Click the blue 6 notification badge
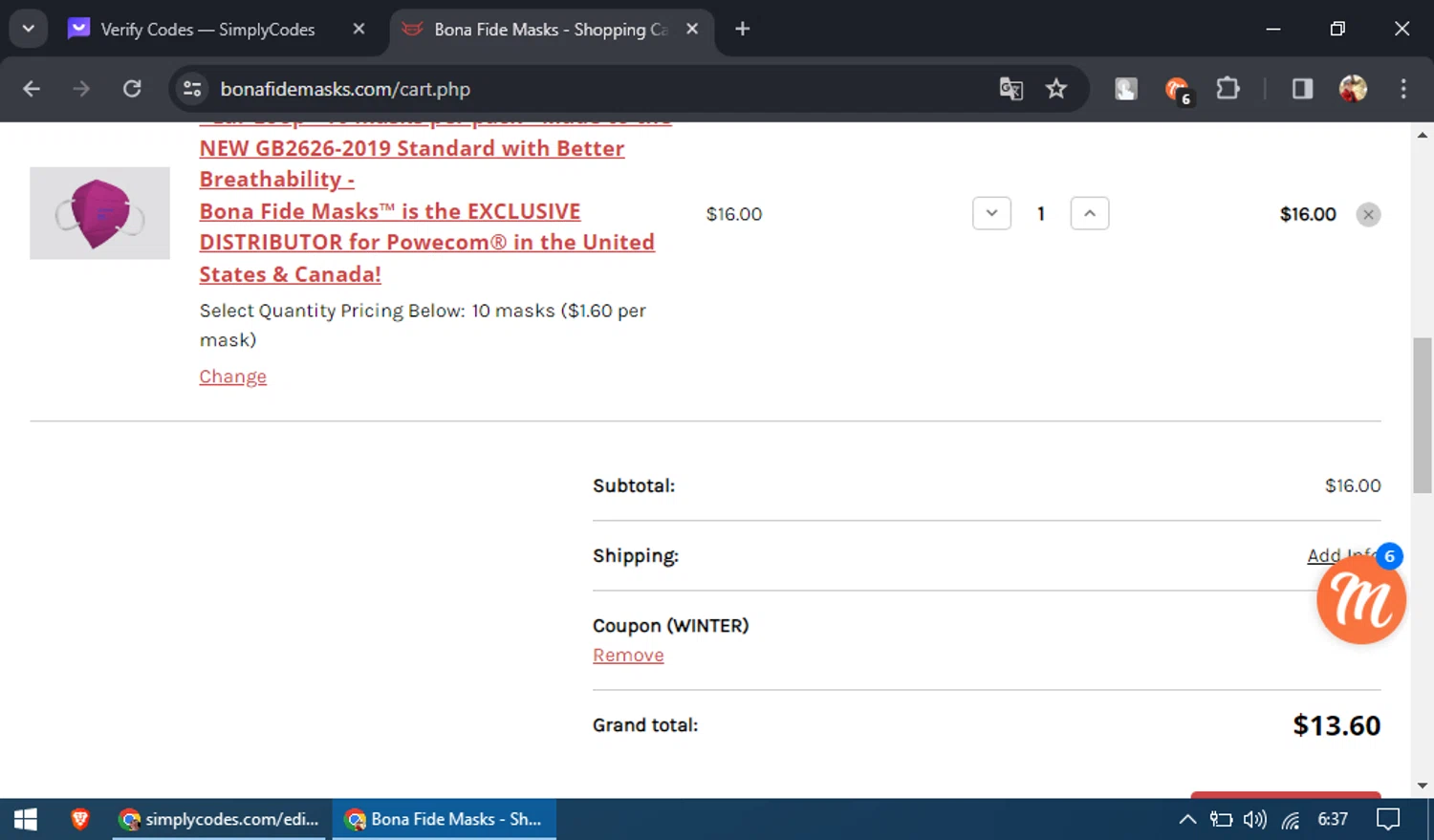 pos(1390,556)
